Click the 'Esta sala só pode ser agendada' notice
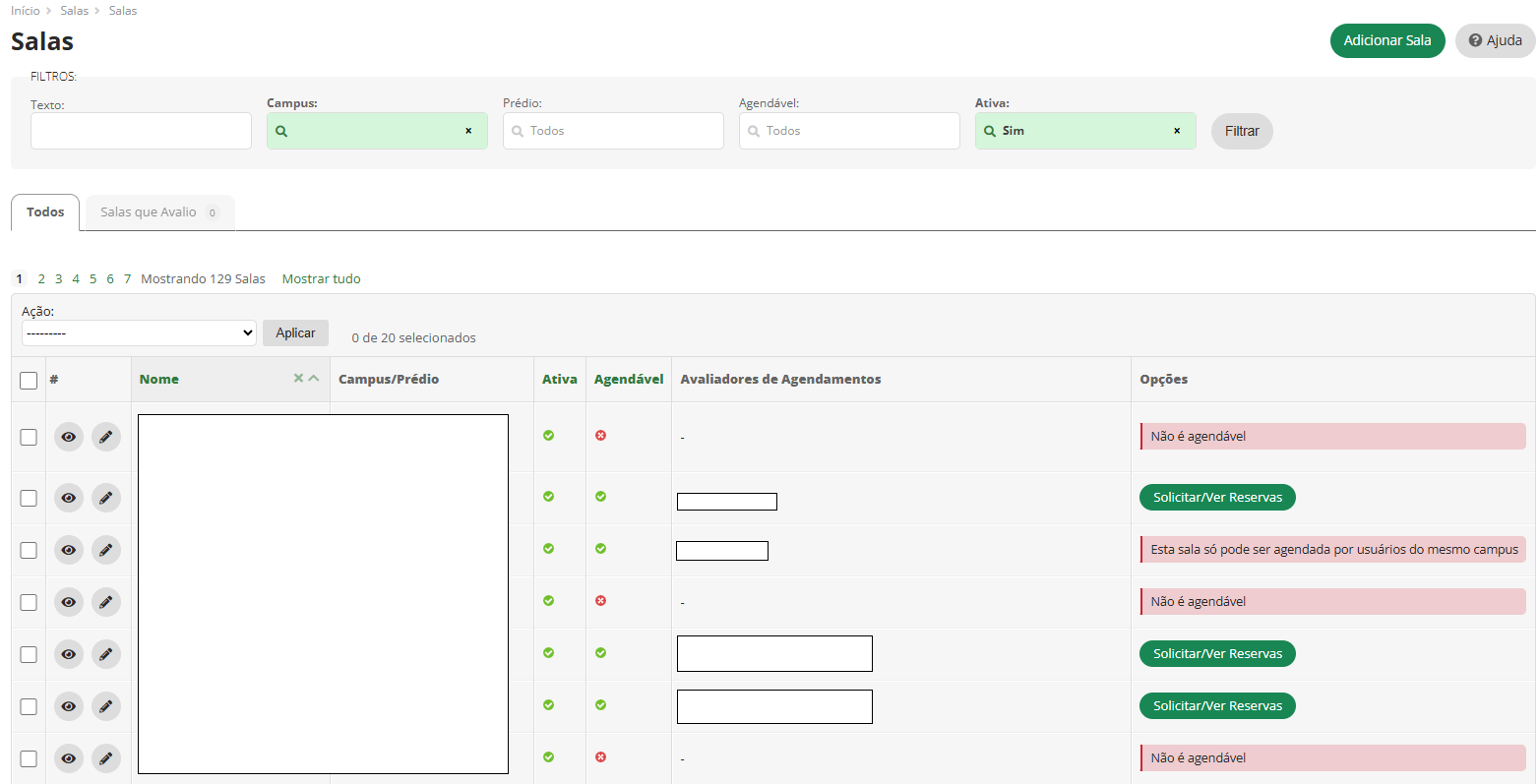 click(x=1332, y=549)
